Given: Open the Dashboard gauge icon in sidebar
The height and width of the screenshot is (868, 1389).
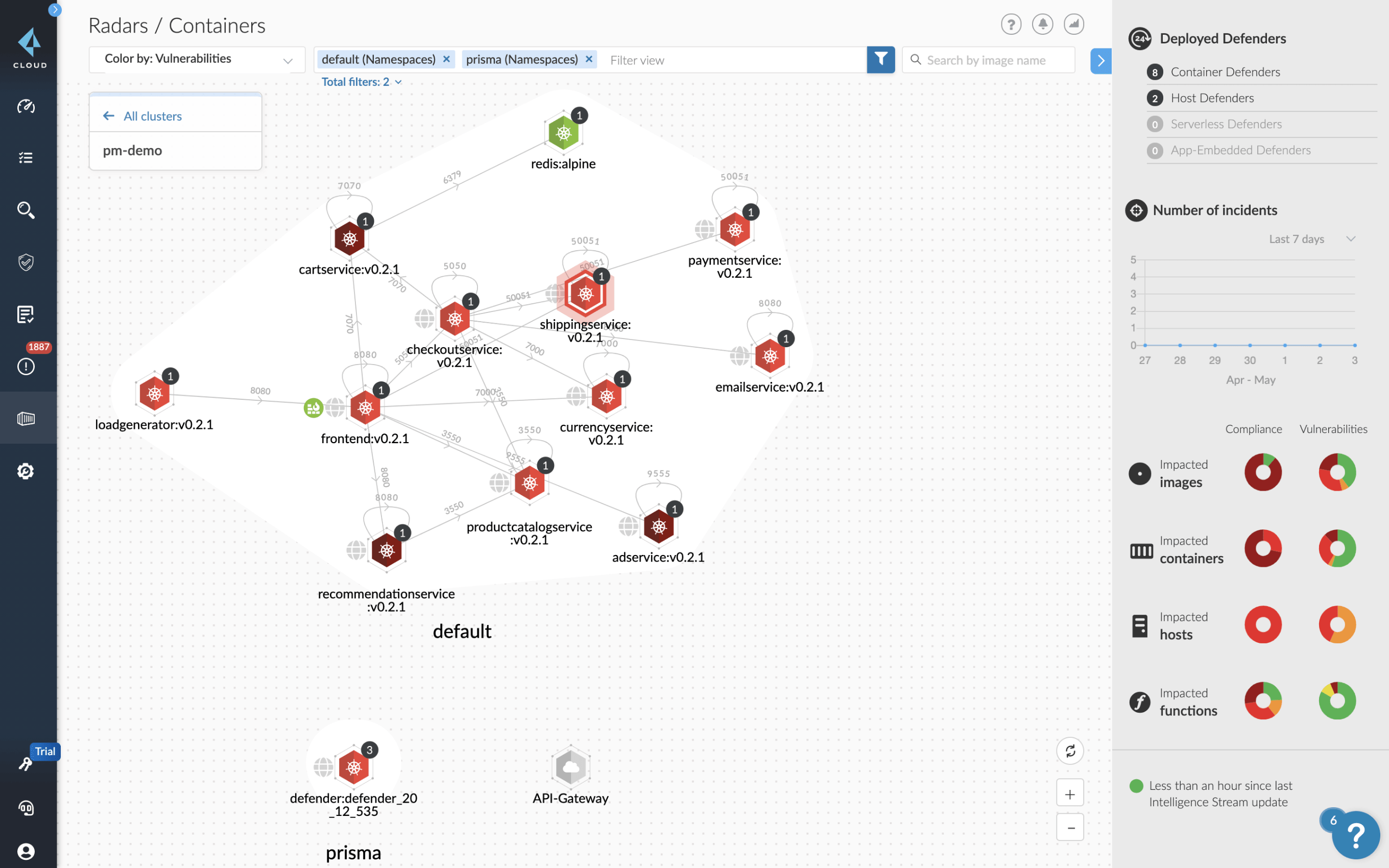Looking at the screenshot, I should (26, 106).
